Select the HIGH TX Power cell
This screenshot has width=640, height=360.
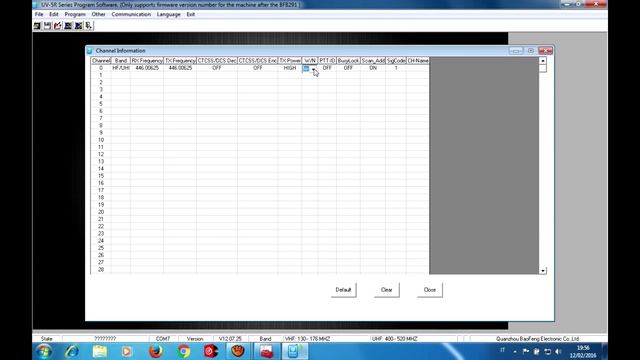point(290,68)
